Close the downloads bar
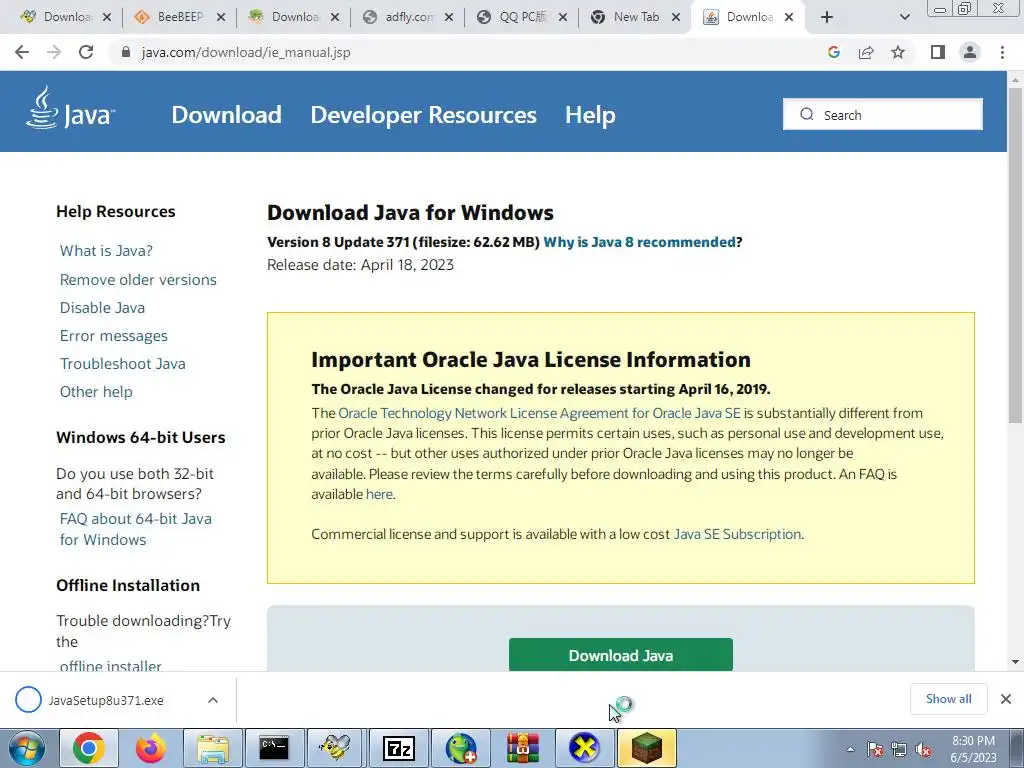 tap(1006, 699)
